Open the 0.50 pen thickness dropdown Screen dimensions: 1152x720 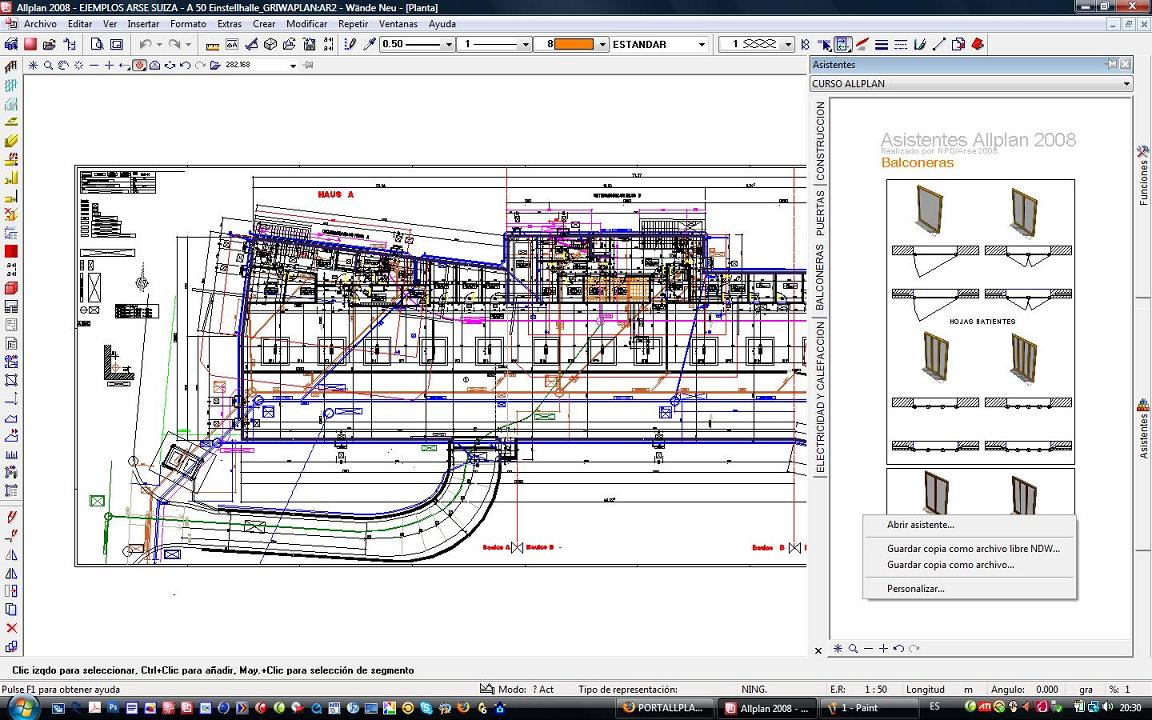(449, 44)
